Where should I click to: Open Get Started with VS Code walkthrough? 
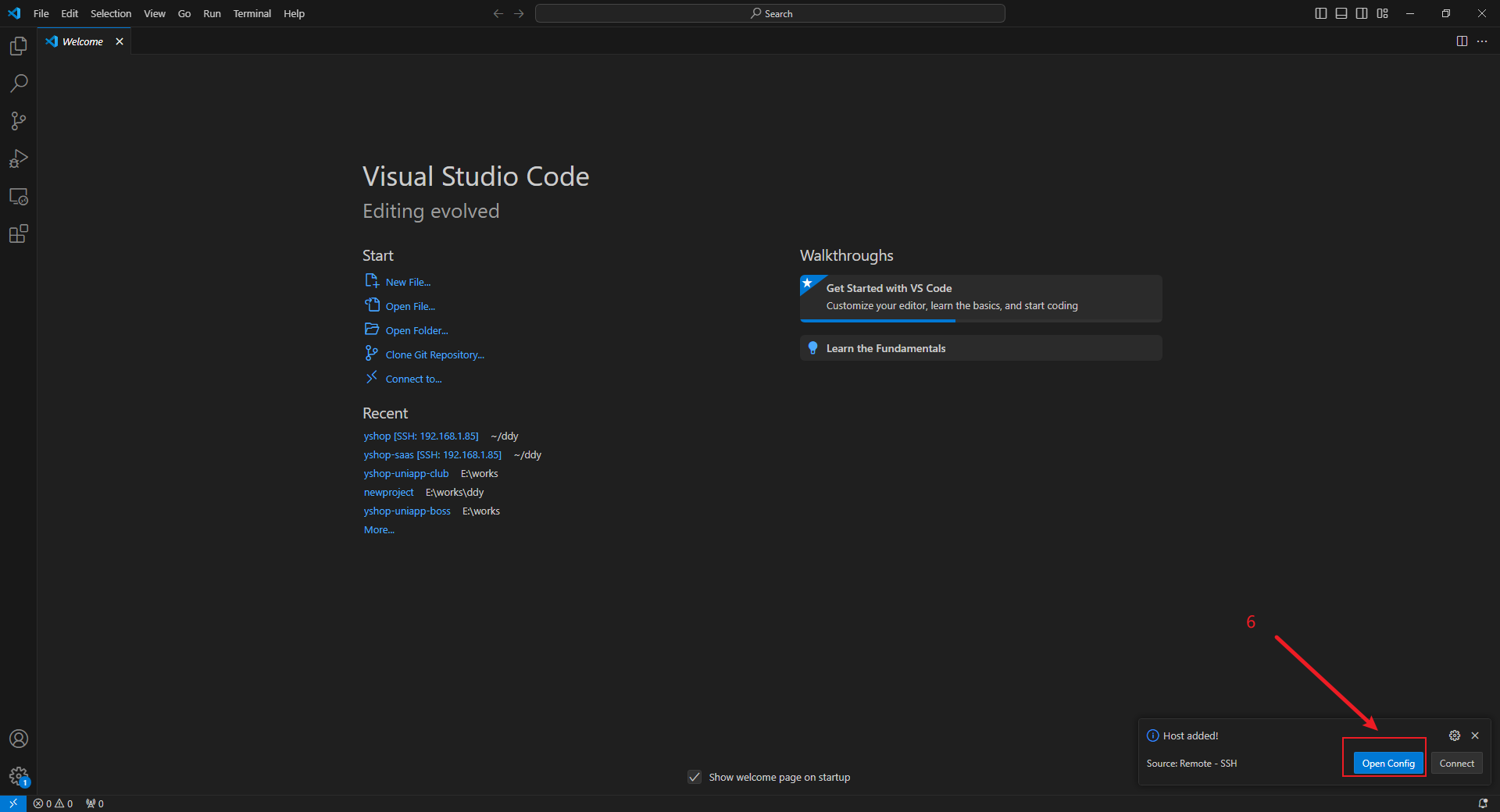pyautogui.click(x=980, y=297)
